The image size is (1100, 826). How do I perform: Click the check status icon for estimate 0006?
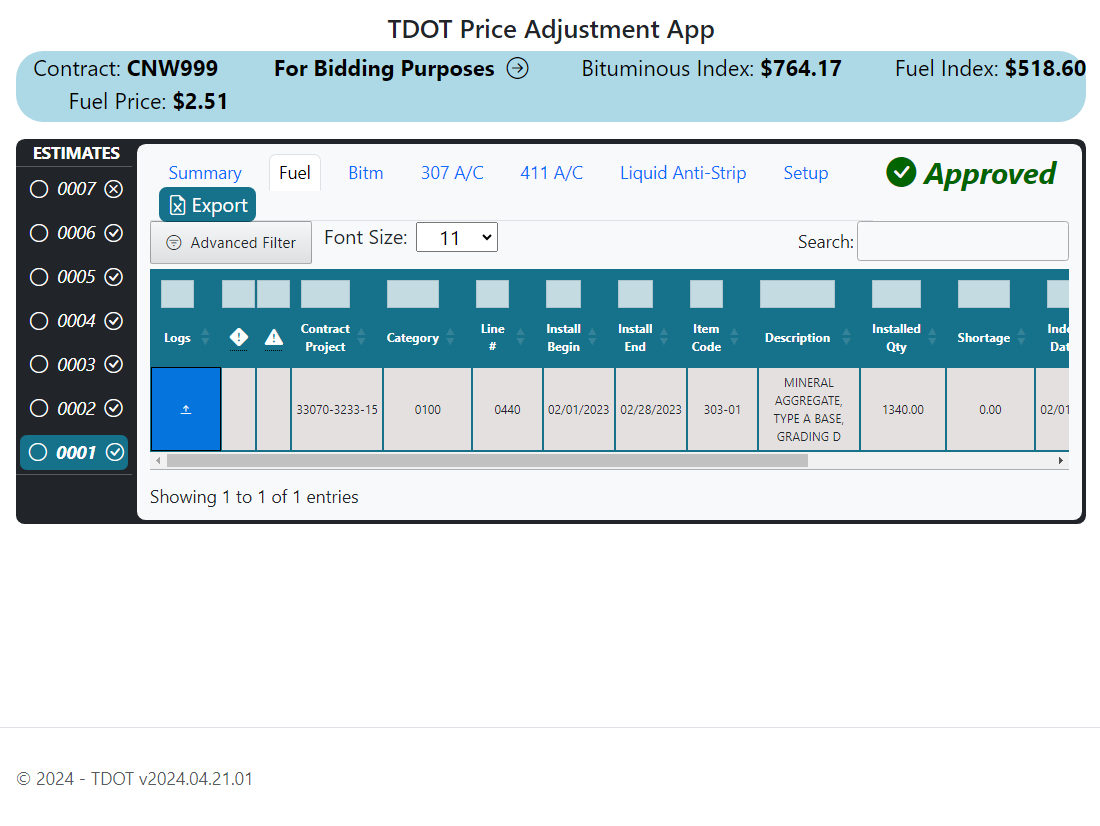(114, 233)
